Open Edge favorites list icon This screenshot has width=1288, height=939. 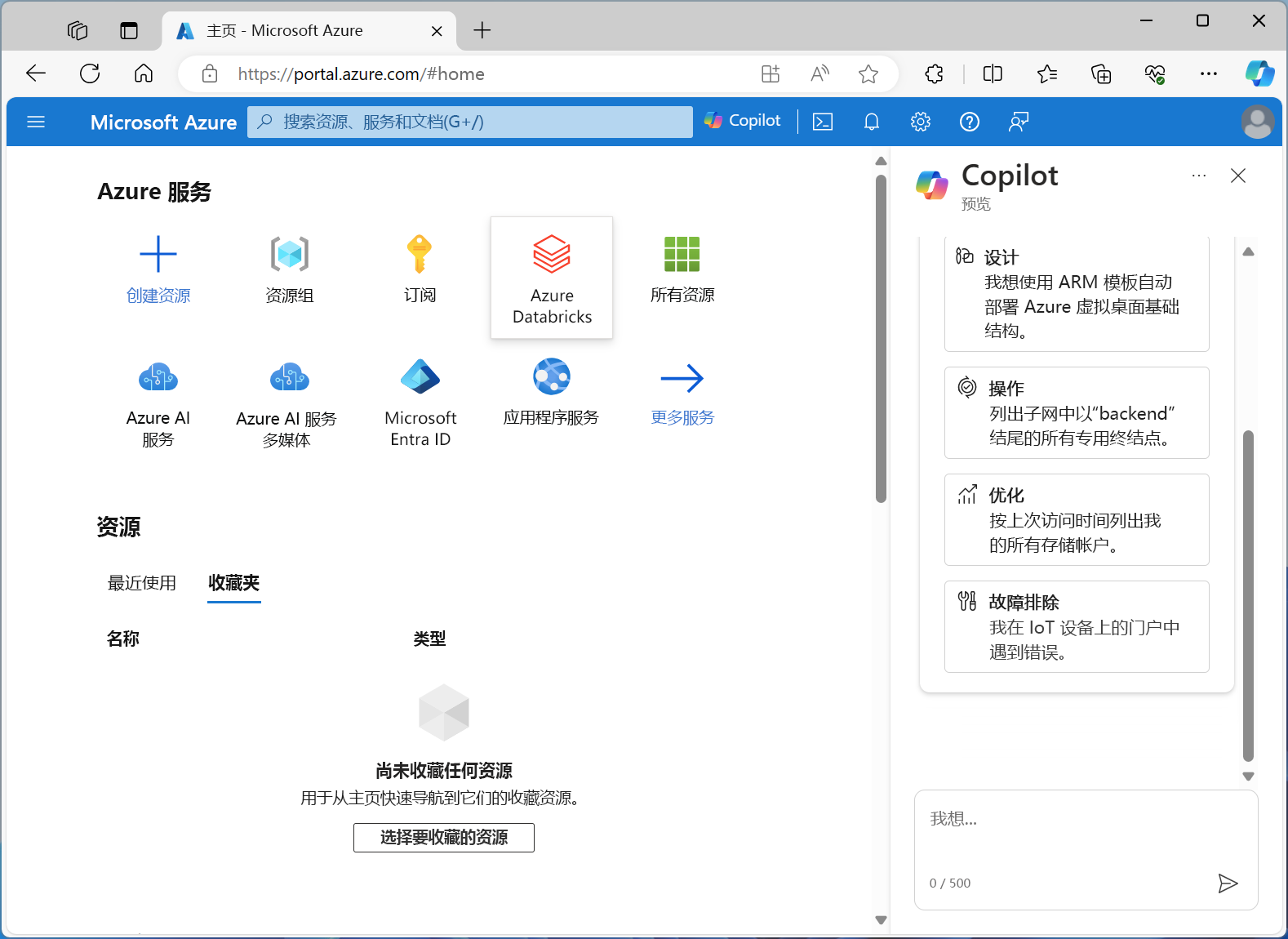(1047, 74)
